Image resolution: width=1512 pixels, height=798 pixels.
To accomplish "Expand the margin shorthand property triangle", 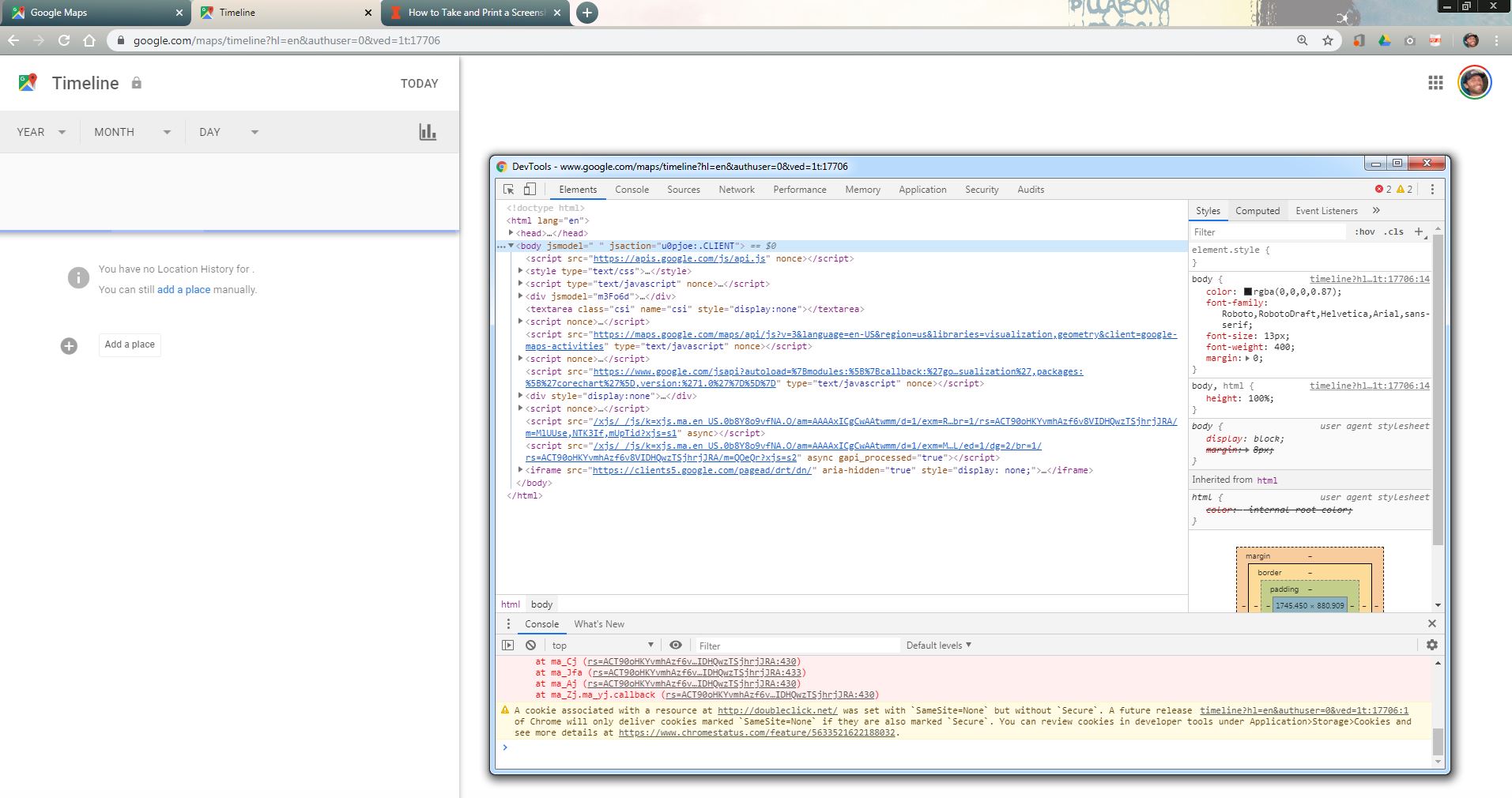I will tap(1248, 358).
